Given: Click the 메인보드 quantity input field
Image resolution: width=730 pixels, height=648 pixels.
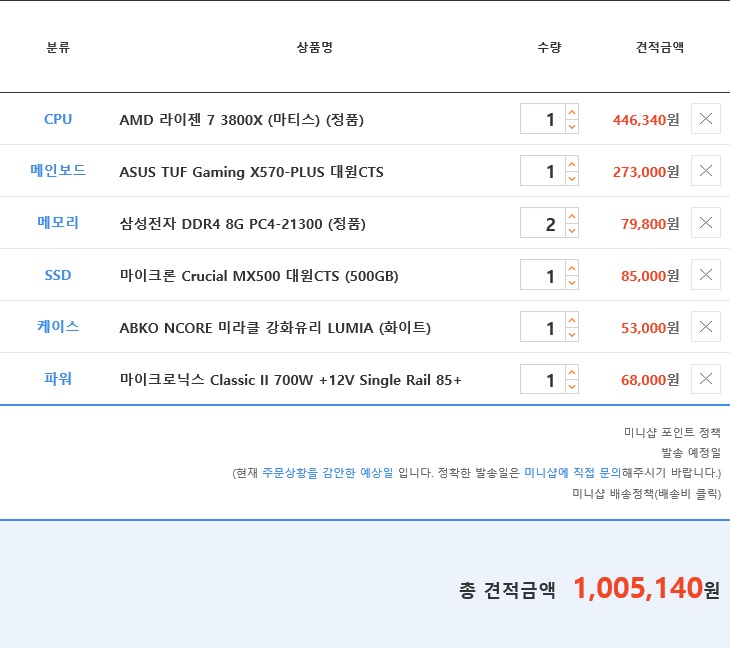Looking at the screenshot, I should tap(543, 171).
